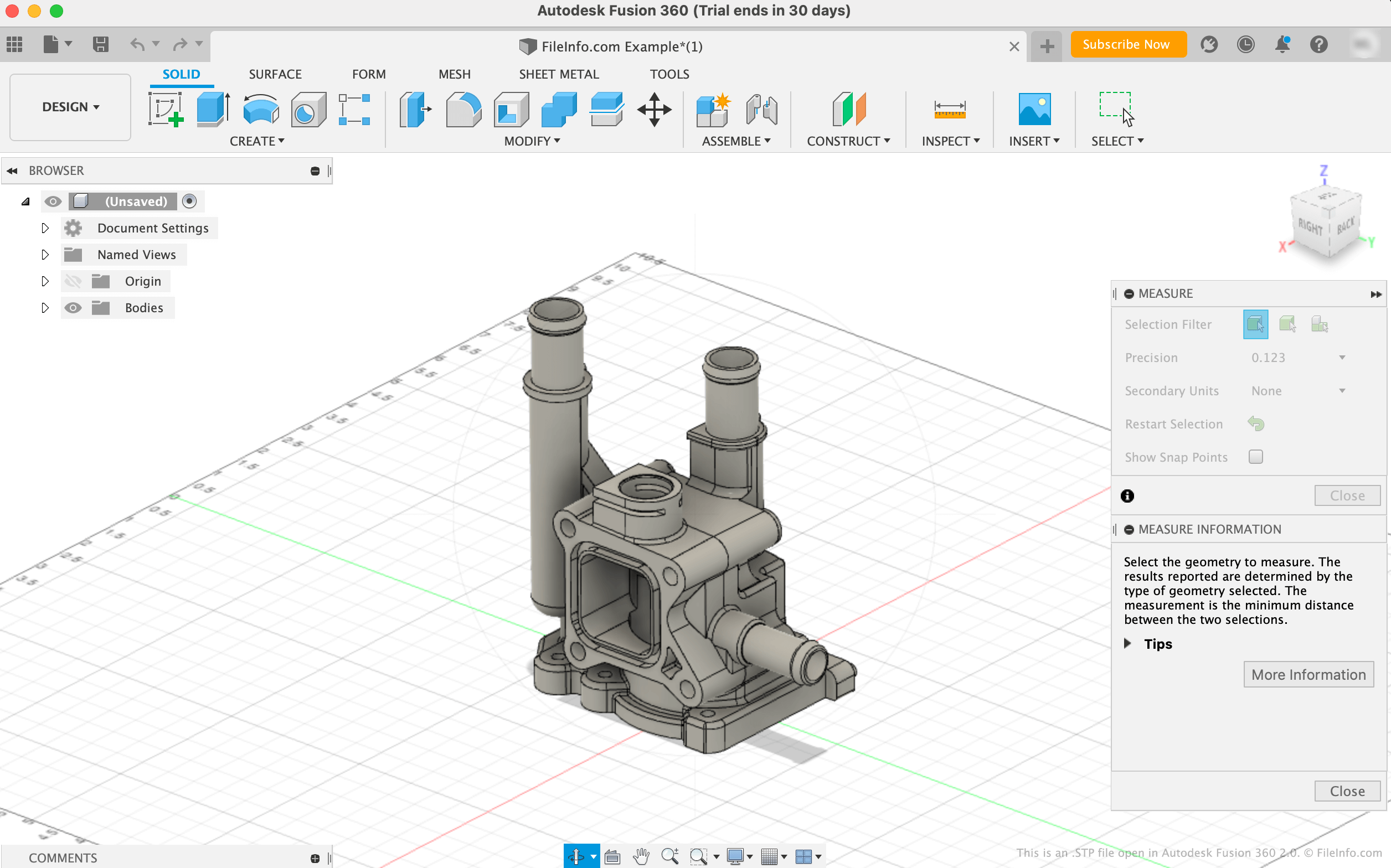
Task: Select the Extrude tool icon
Action: pos(213,109)
